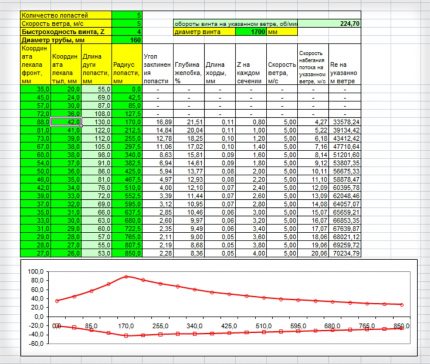Screen dimensions: 430x364
Task: Click the green 1700 propeller diameter cell
Action: pos(251,32)
